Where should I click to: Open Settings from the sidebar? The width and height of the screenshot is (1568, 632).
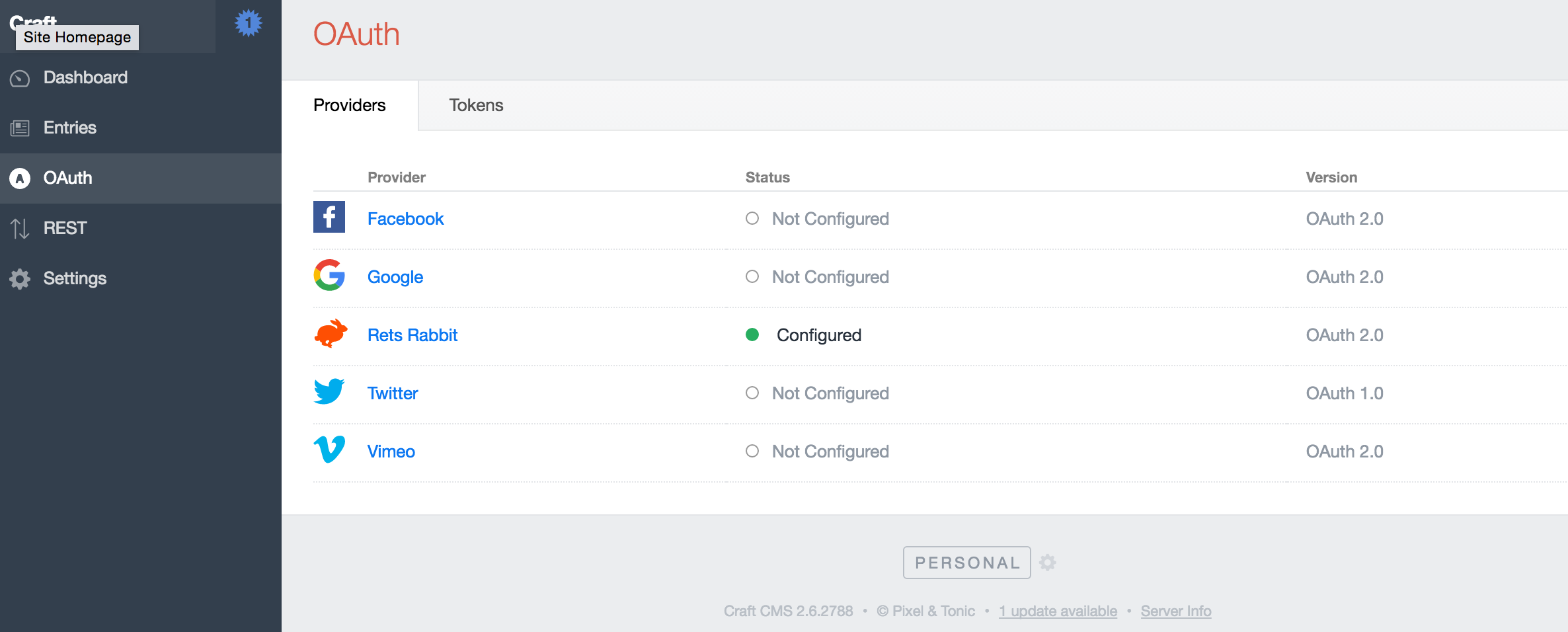(x=141, y=279)
